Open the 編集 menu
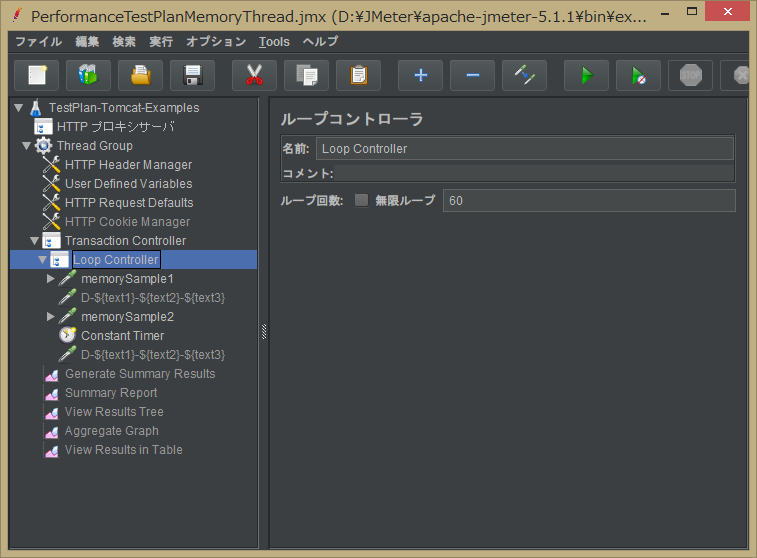757x558 pixels. click(x=87, y=42)
